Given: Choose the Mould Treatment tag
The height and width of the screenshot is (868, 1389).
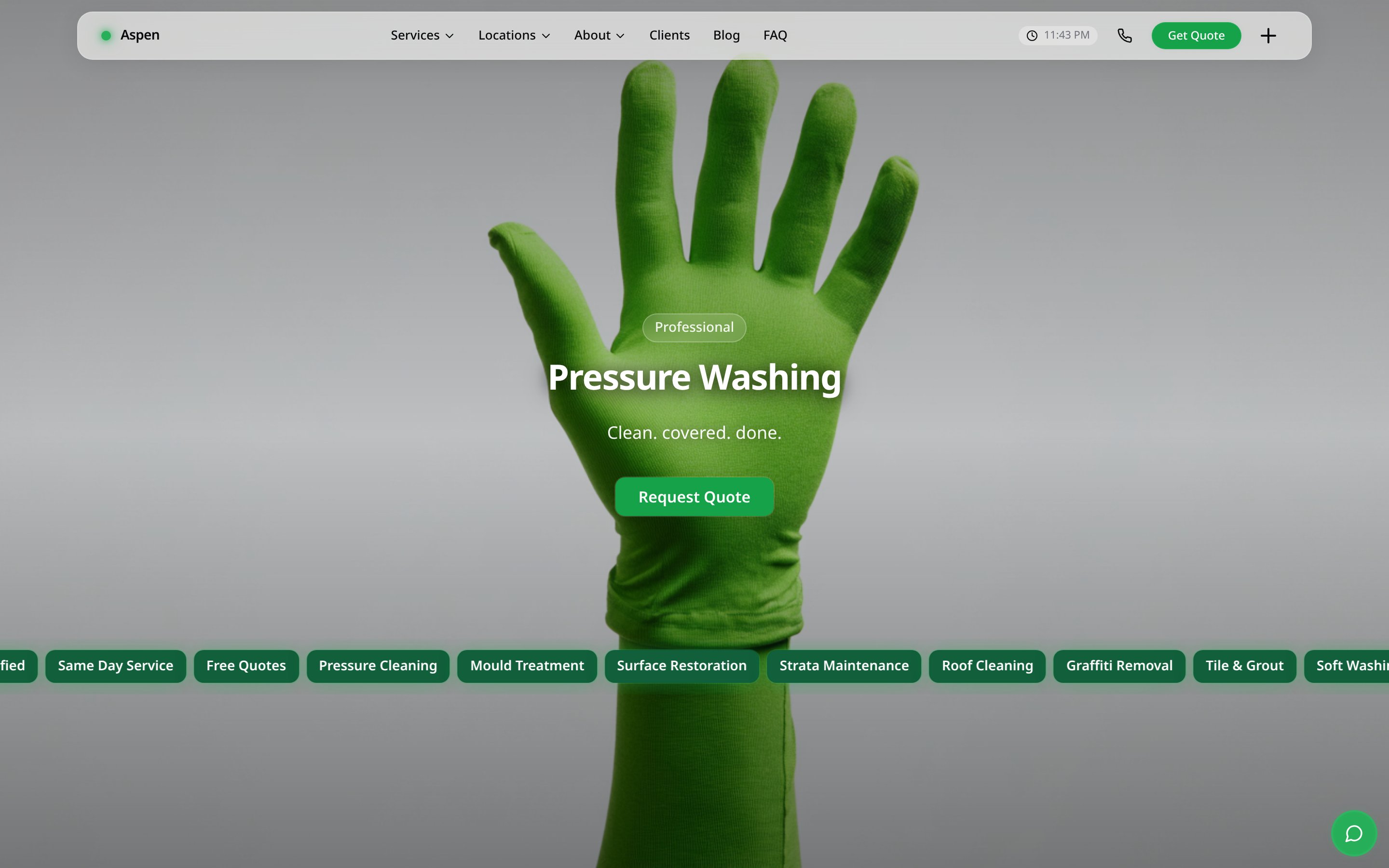Looking at the screenshot, I should click(x=527, y=666).
